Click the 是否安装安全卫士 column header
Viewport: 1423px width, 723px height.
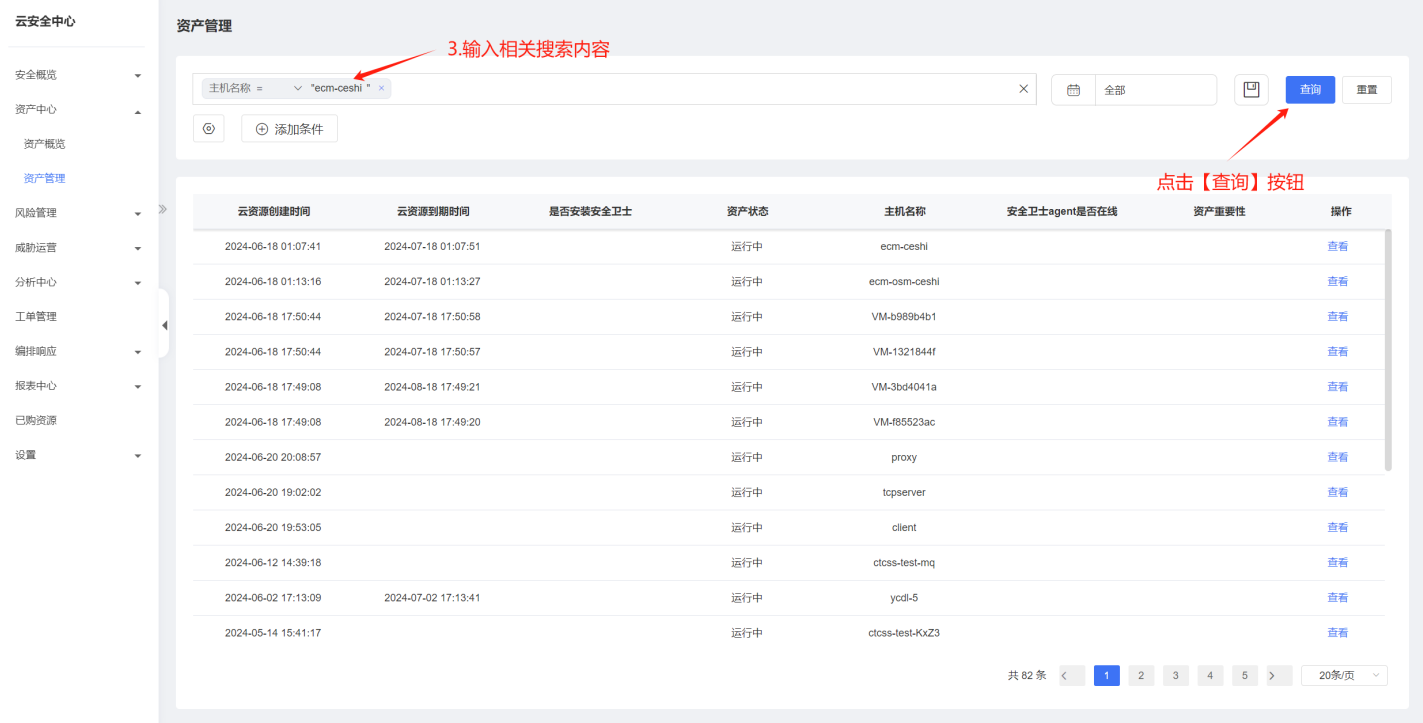click(590, 211)
